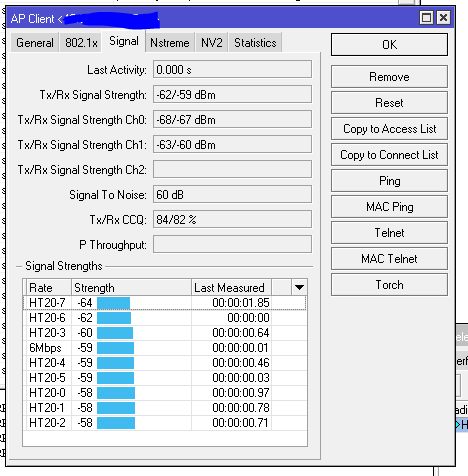Sort by Last Measured column header
The height and width of the screenshot is (476, 468).
click(232, 287)
